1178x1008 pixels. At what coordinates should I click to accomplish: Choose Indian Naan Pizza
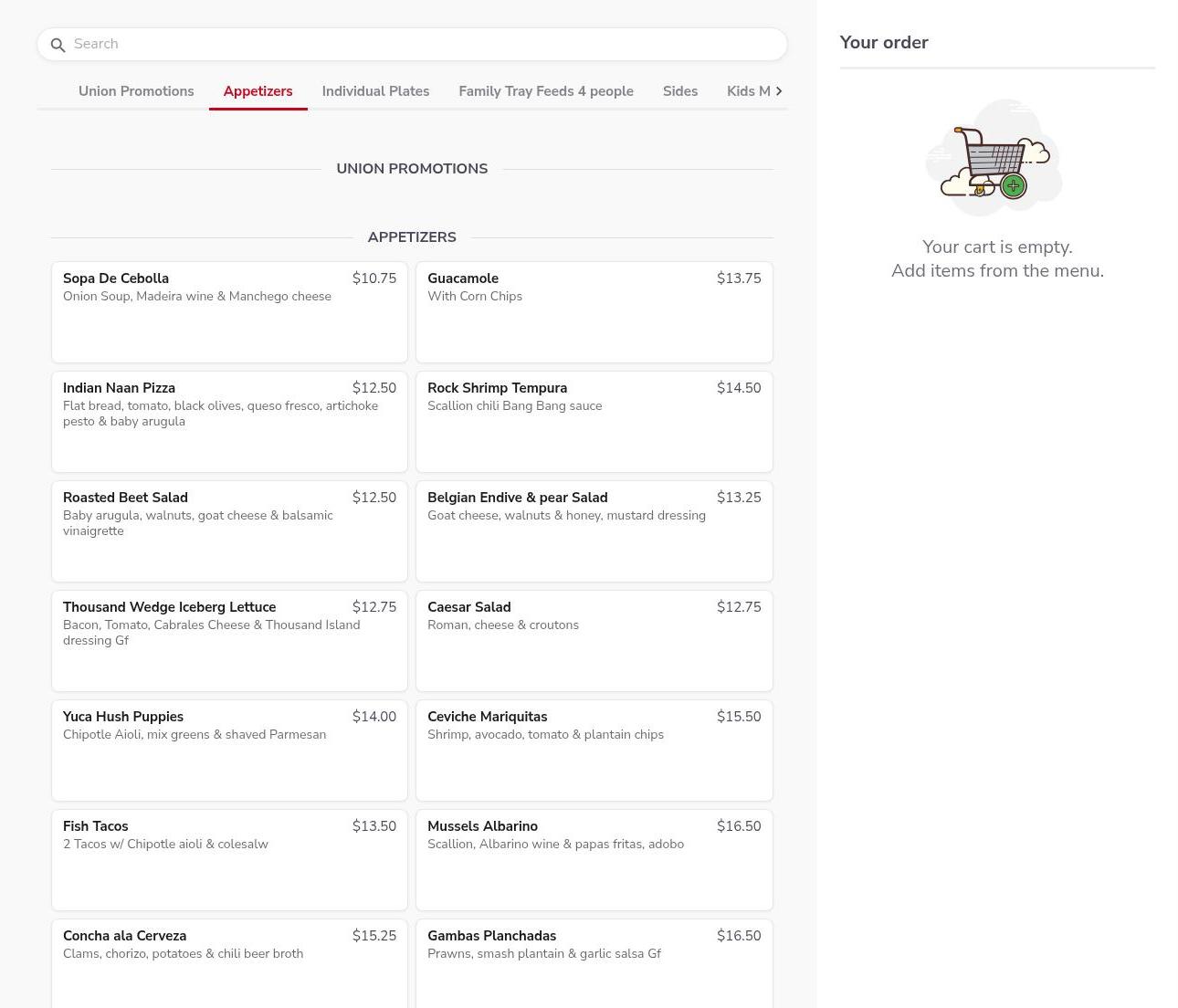[229, 421]
